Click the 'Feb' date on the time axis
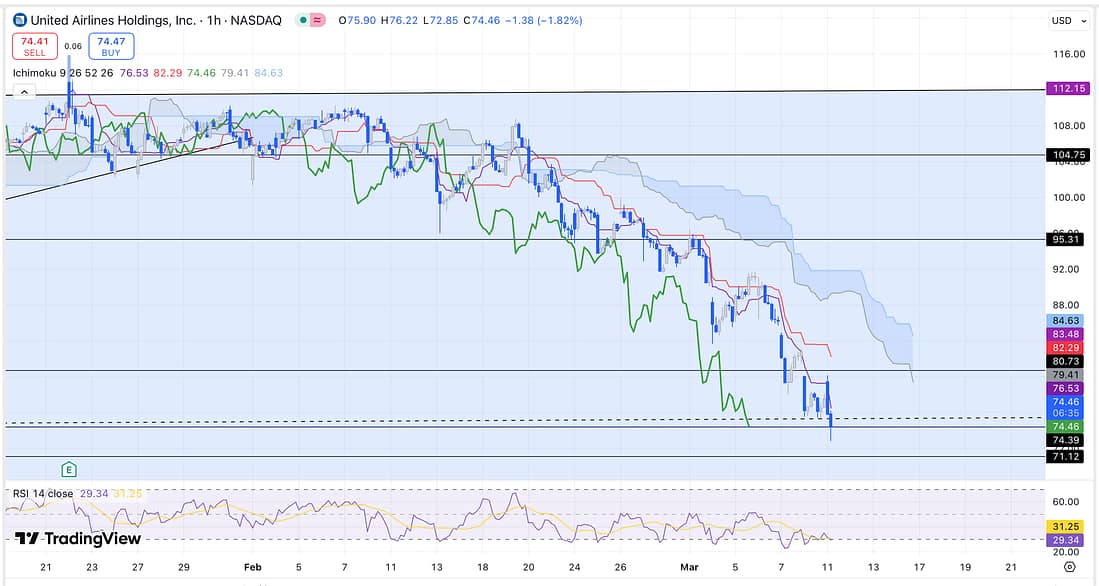1099x586 pixels. (x=252, y=567)
